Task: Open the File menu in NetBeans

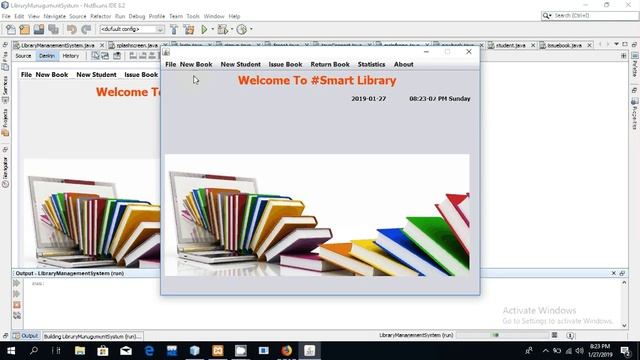Action: point(6,16)
